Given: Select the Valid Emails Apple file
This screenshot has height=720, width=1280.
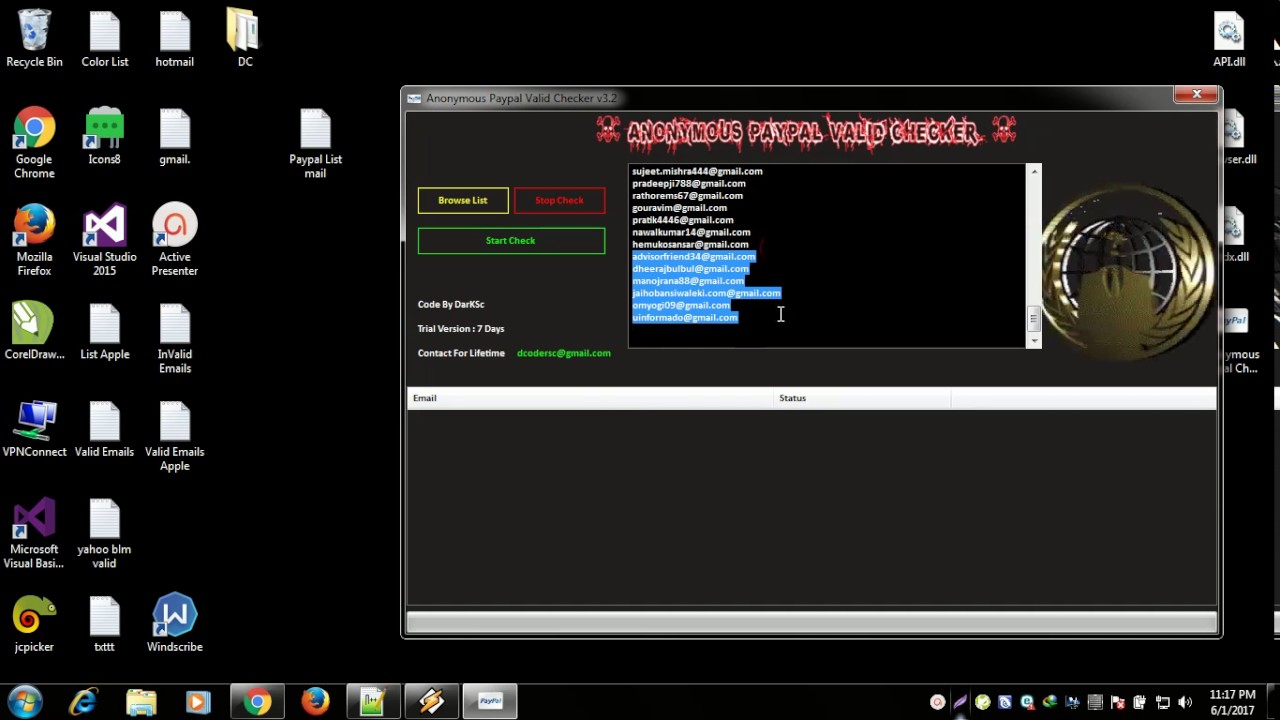Looking at the screenshot, I should 175,436.
